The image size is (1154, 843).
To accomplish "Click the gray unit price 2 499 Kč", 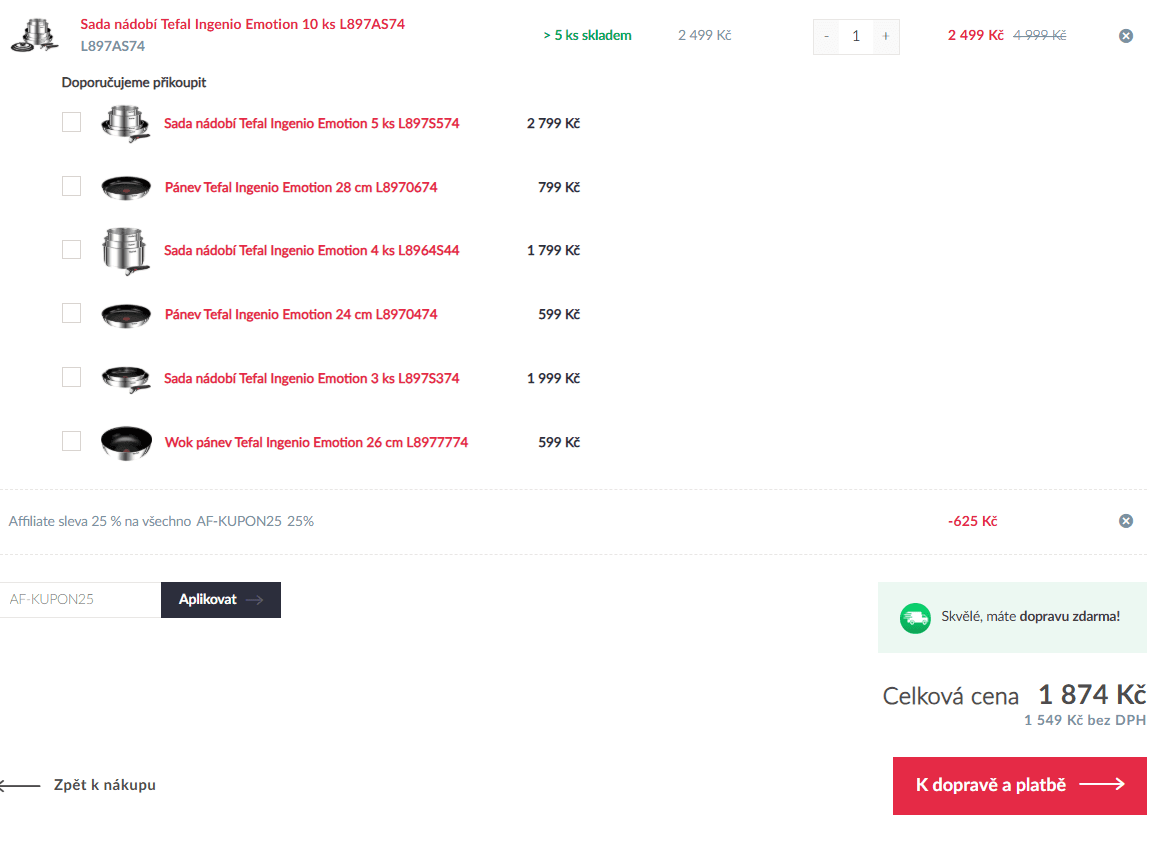I will pyautogui.click(x=704, y=35).
